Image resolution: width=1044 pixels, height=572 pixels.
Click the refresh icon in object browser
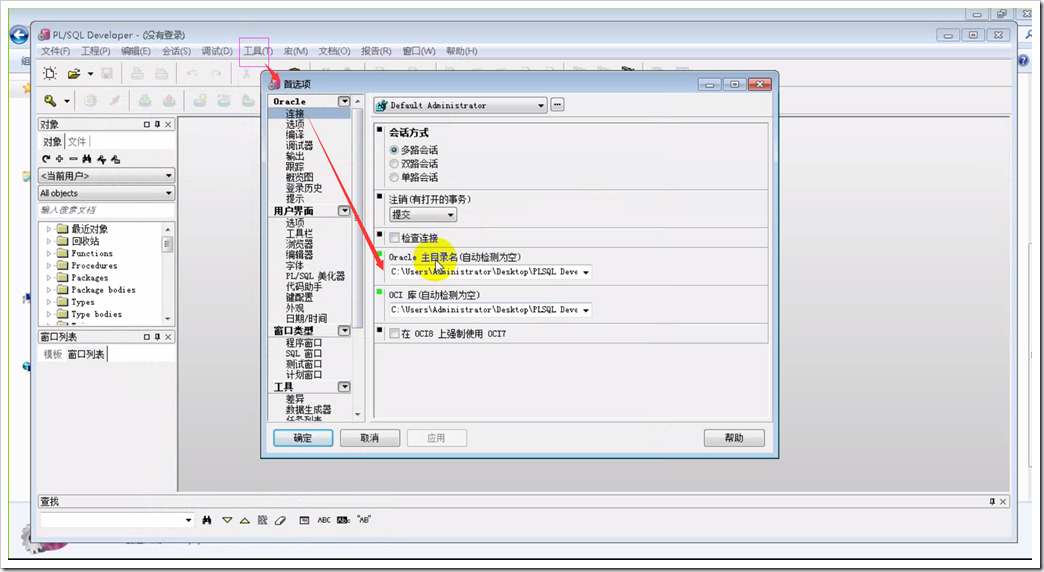tap(46, 159)
